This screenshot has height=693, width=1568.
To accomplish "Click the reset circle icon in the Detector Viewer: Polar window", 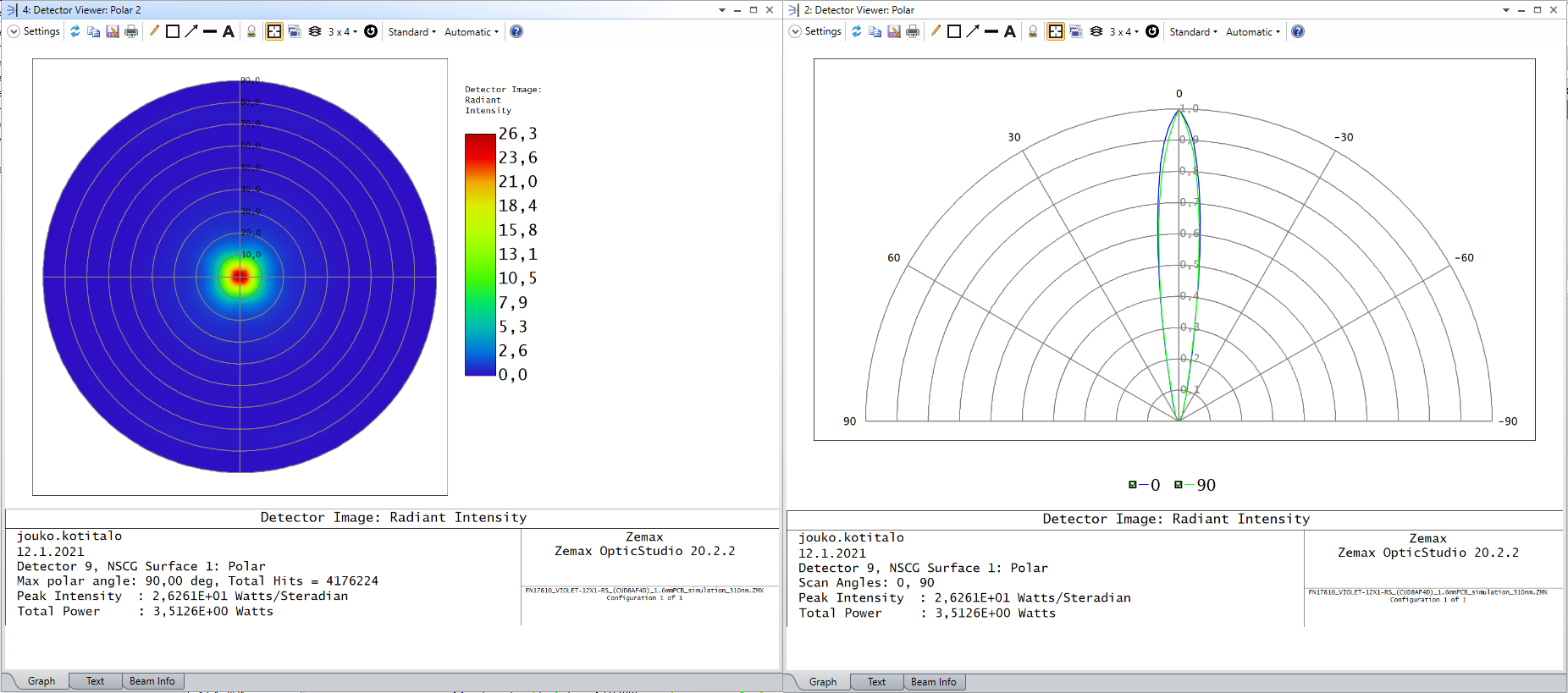I will (1152, 31).
